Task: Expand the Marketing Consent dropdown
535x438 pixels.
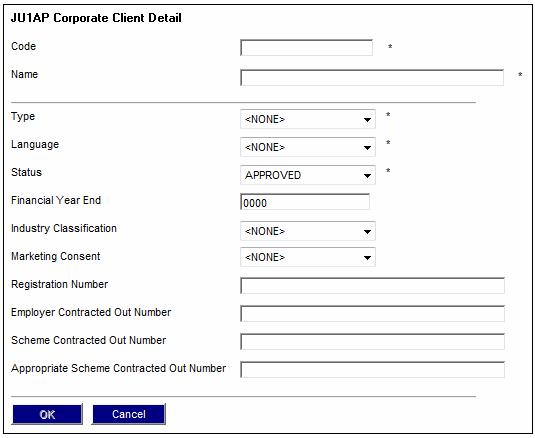Action: (x=308, y=257)
